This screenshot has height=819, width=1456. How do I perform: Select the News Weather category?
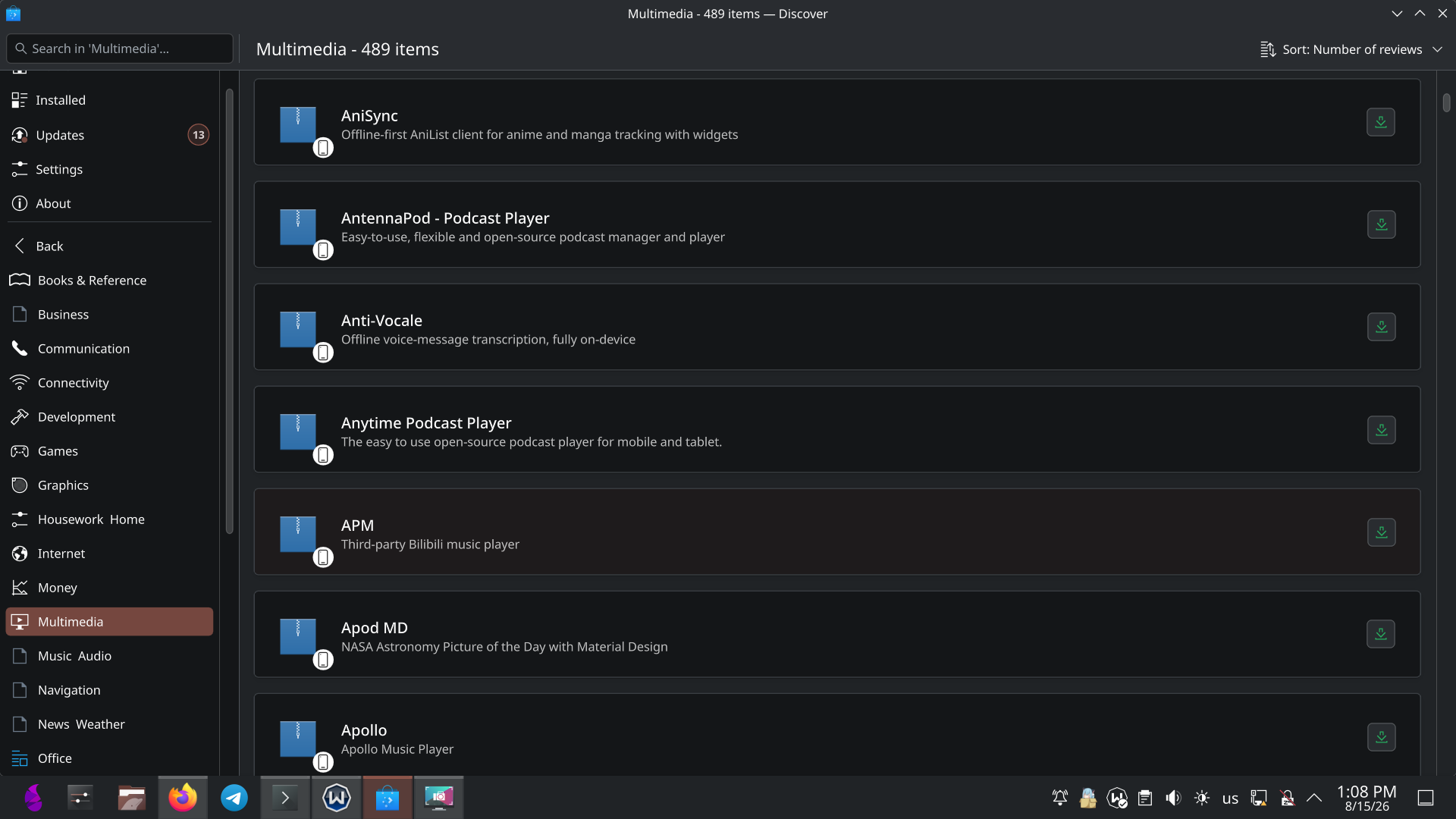tap(109, 723)
